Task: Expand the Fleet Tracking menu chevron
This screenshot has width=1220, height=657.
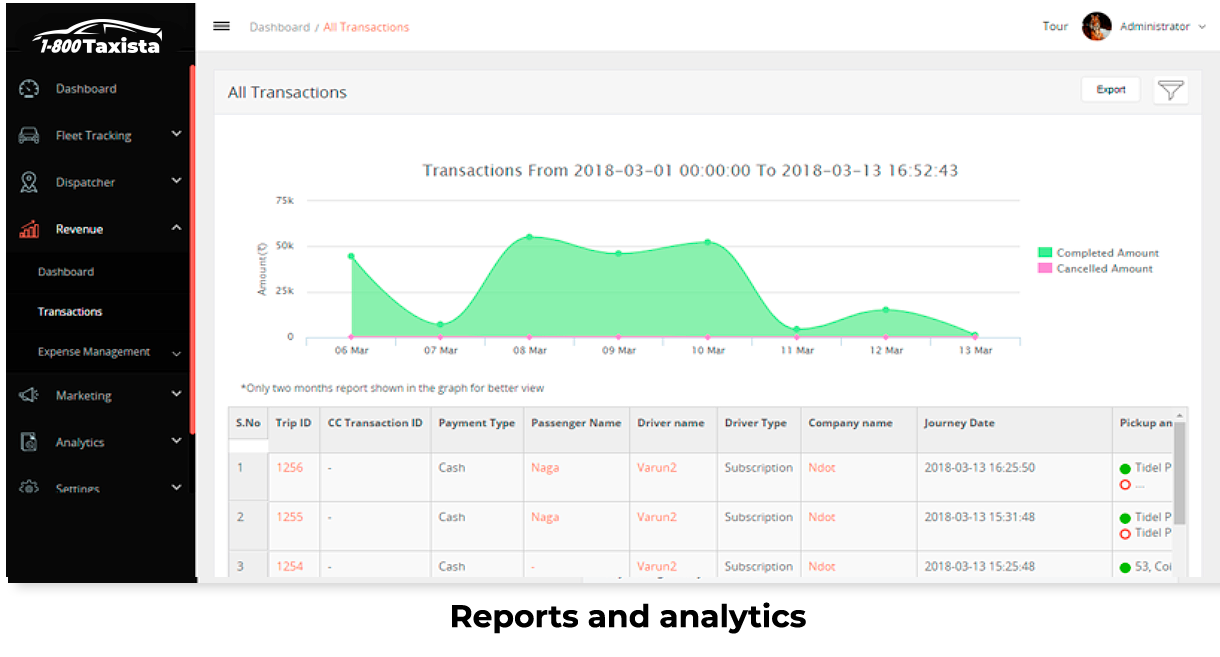Action: [x=176, y=133]
